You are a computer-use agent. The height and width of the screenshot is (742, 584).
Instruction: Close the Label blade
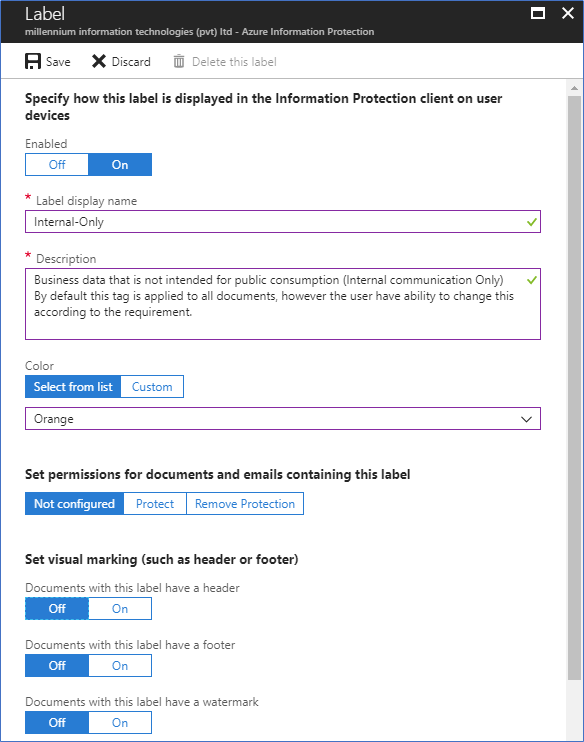pos(567,13)
